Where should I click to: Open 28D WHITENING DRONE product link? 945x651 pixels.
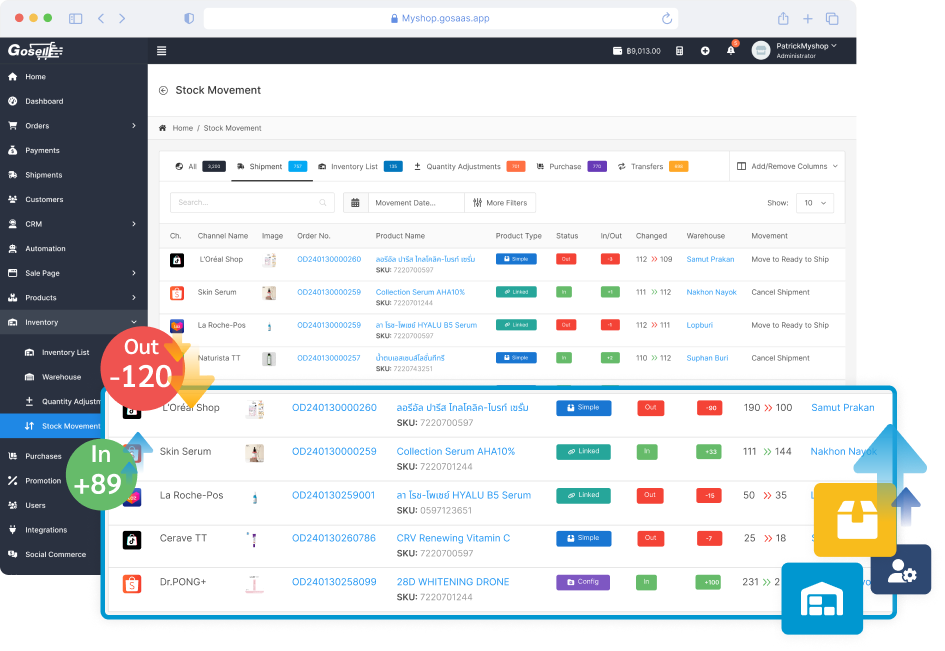[453, 582]
